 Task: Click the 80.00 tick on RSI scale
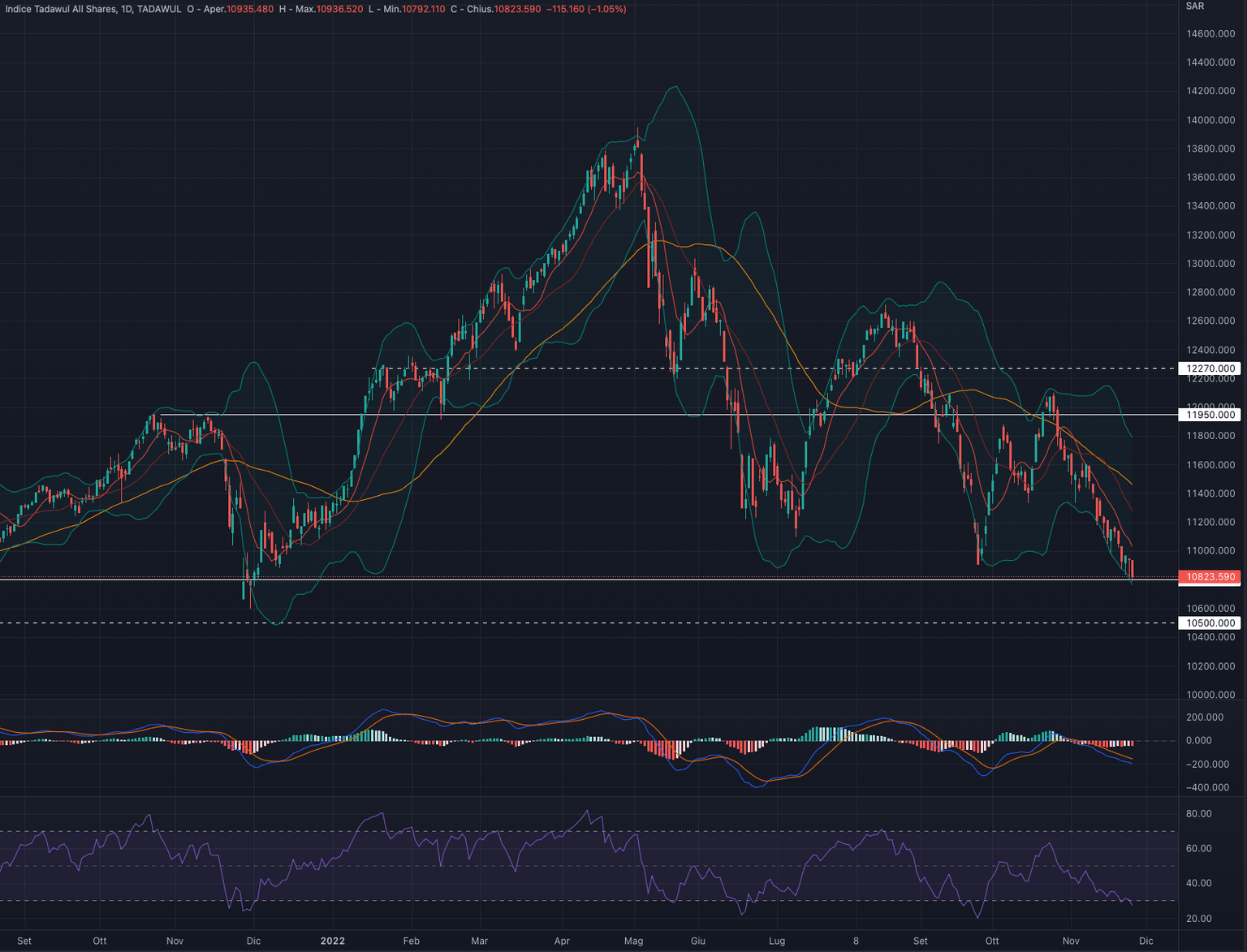(x=1198, y=814)
